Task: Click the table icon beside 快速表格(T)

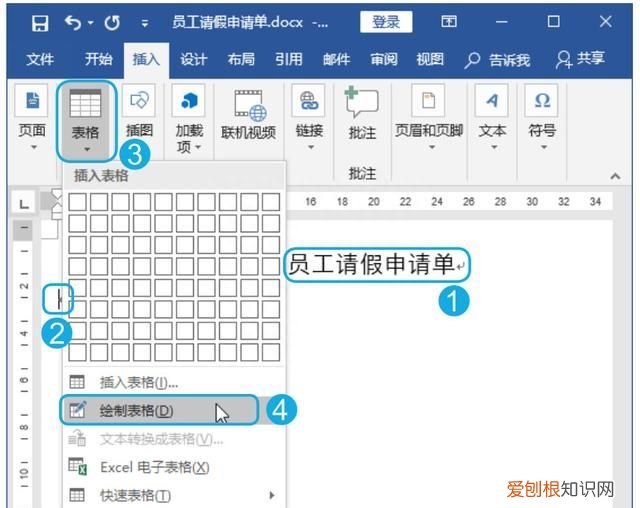Action: pyautogui.click(x=77, y=495)
